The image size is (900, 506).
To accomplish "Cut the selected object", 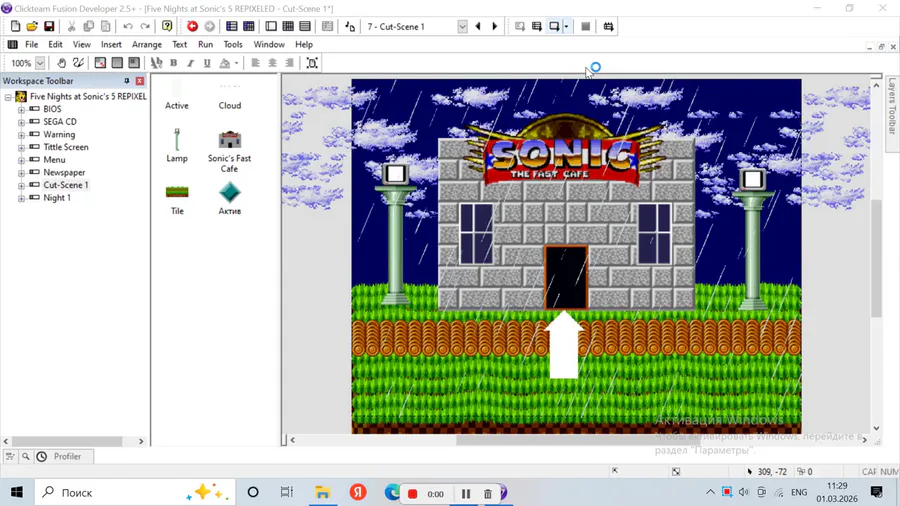I will 71,26.
